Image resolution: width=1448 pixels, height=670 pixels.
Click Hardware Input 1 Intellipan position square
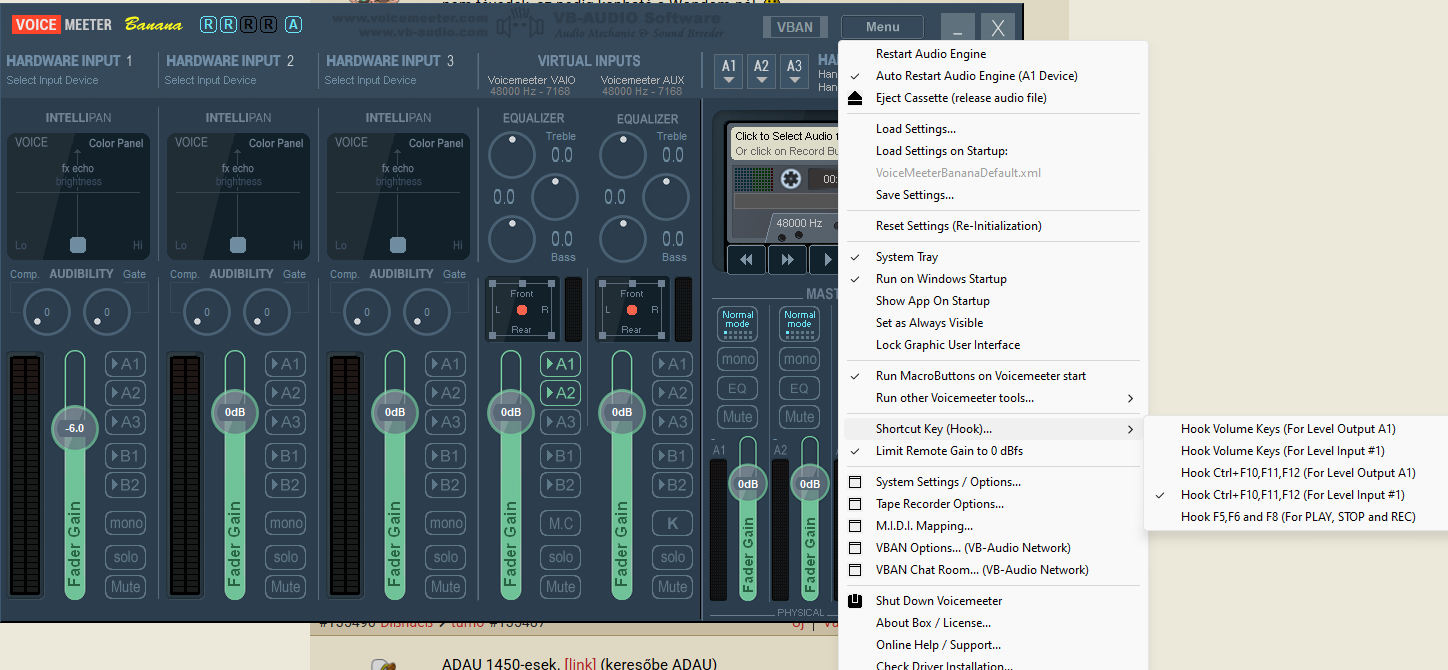point(78,245)
